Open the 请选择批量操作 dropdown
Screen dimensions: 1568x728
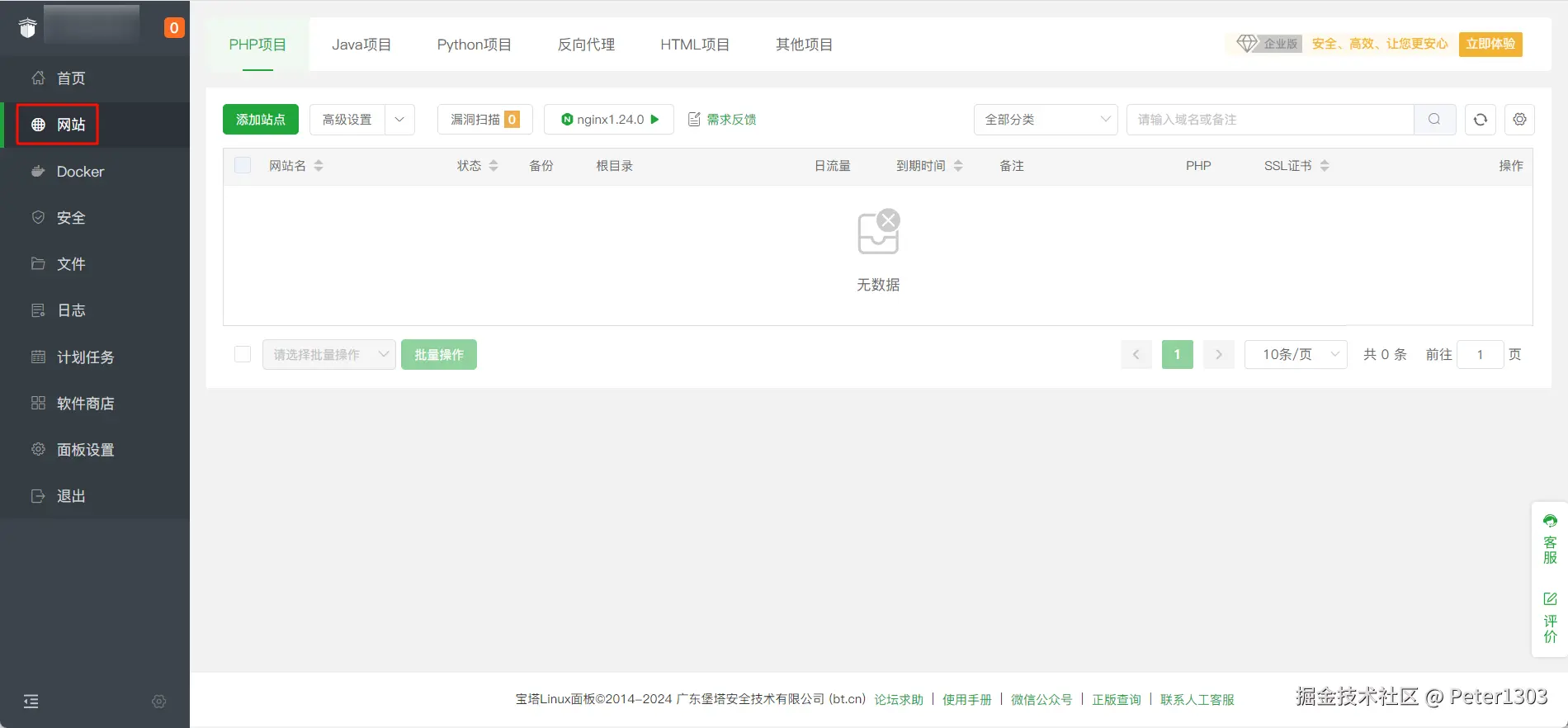(329, 355)
